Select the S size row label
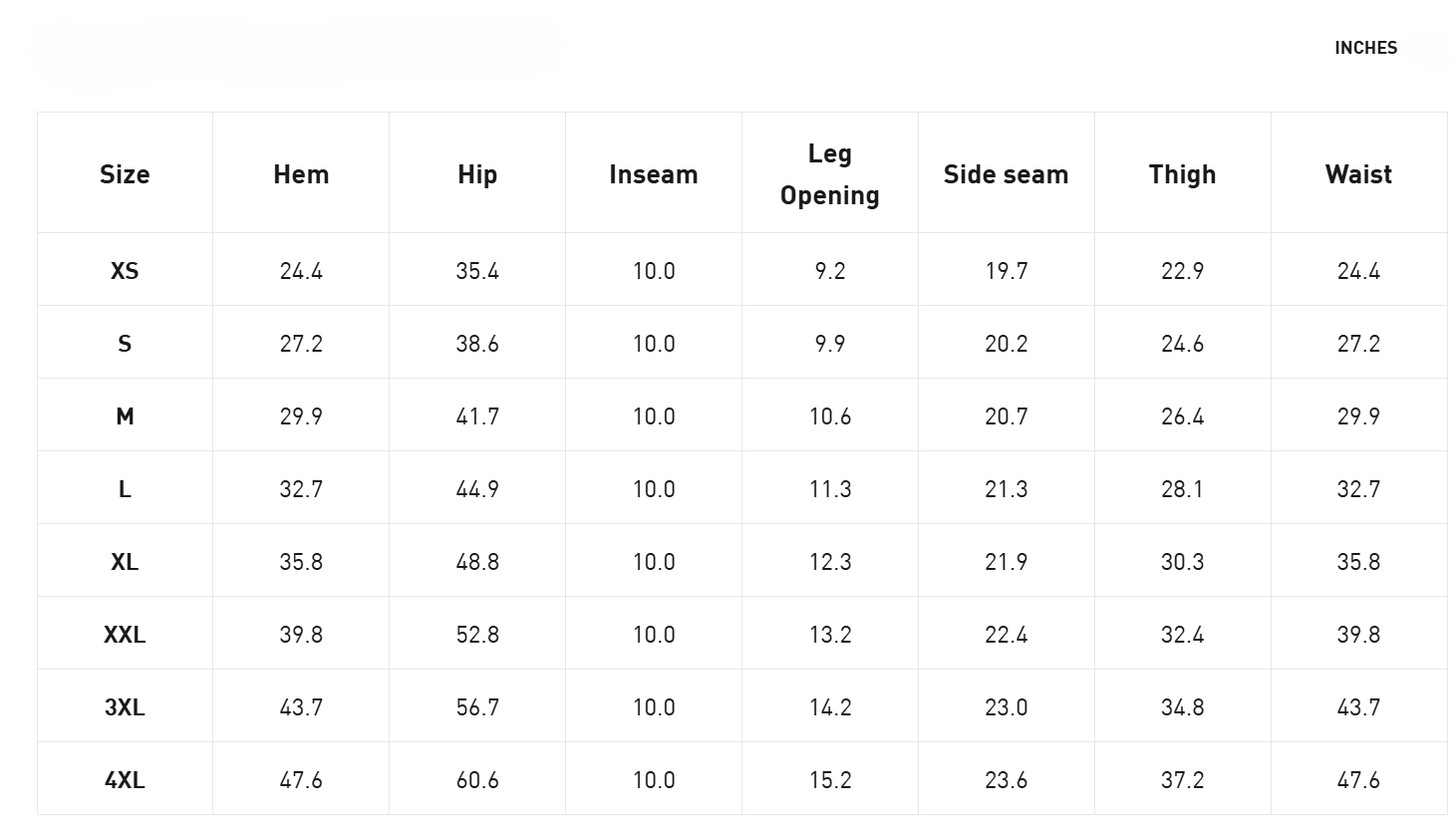Image resolution: width=1456 pixels, height=825 pixels. click(125, 344)
